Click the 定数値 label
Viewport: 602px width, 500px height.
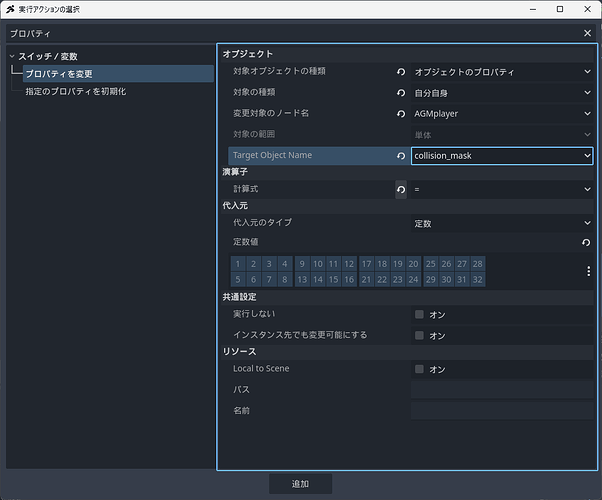246,242
